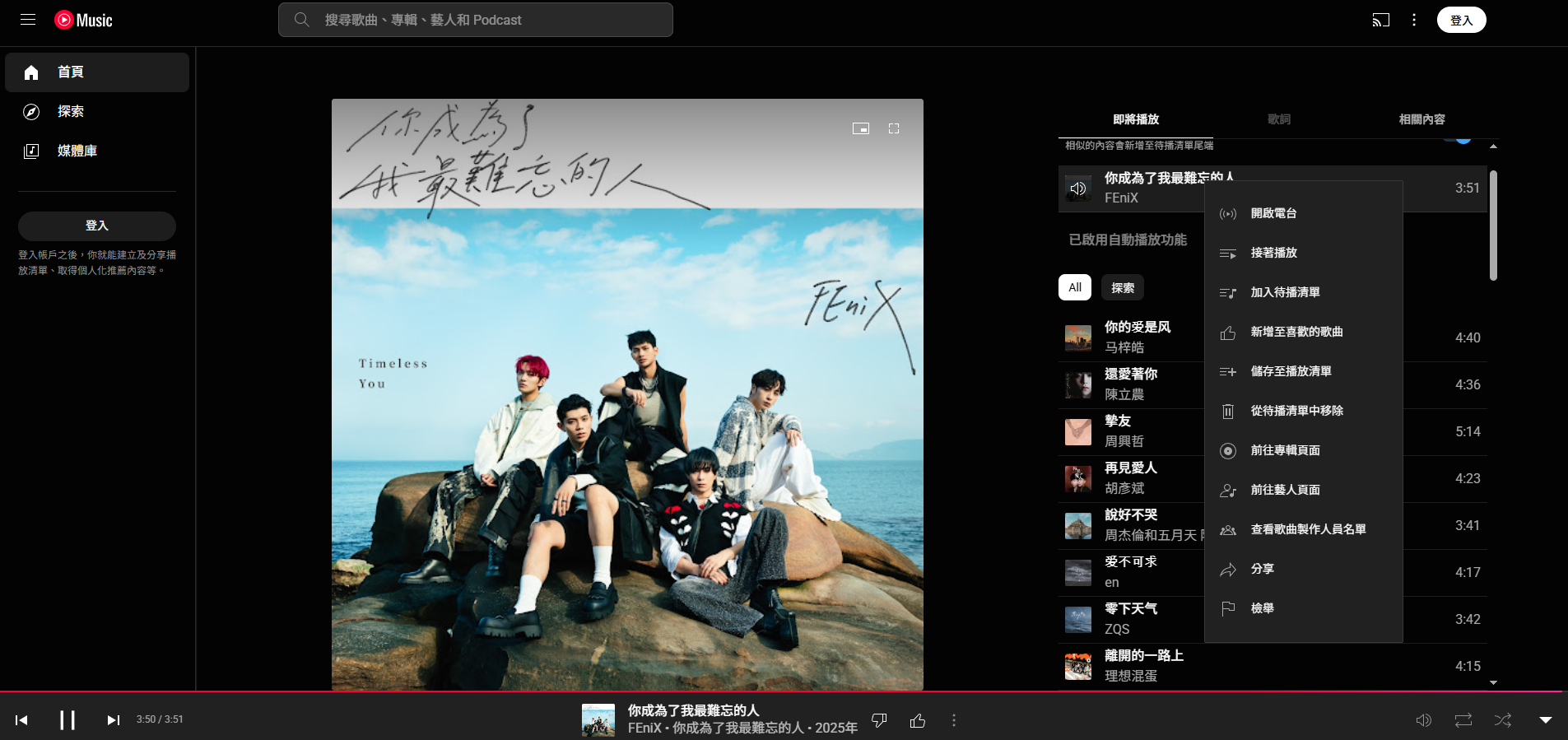Select Share menu item

[x=1304, y=569]
